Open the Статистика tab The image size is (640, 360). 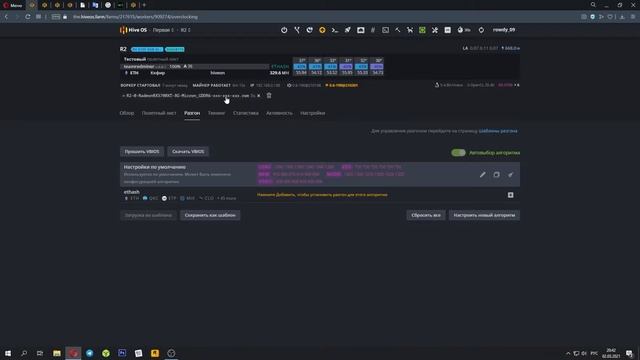click(x=246, y=113)
